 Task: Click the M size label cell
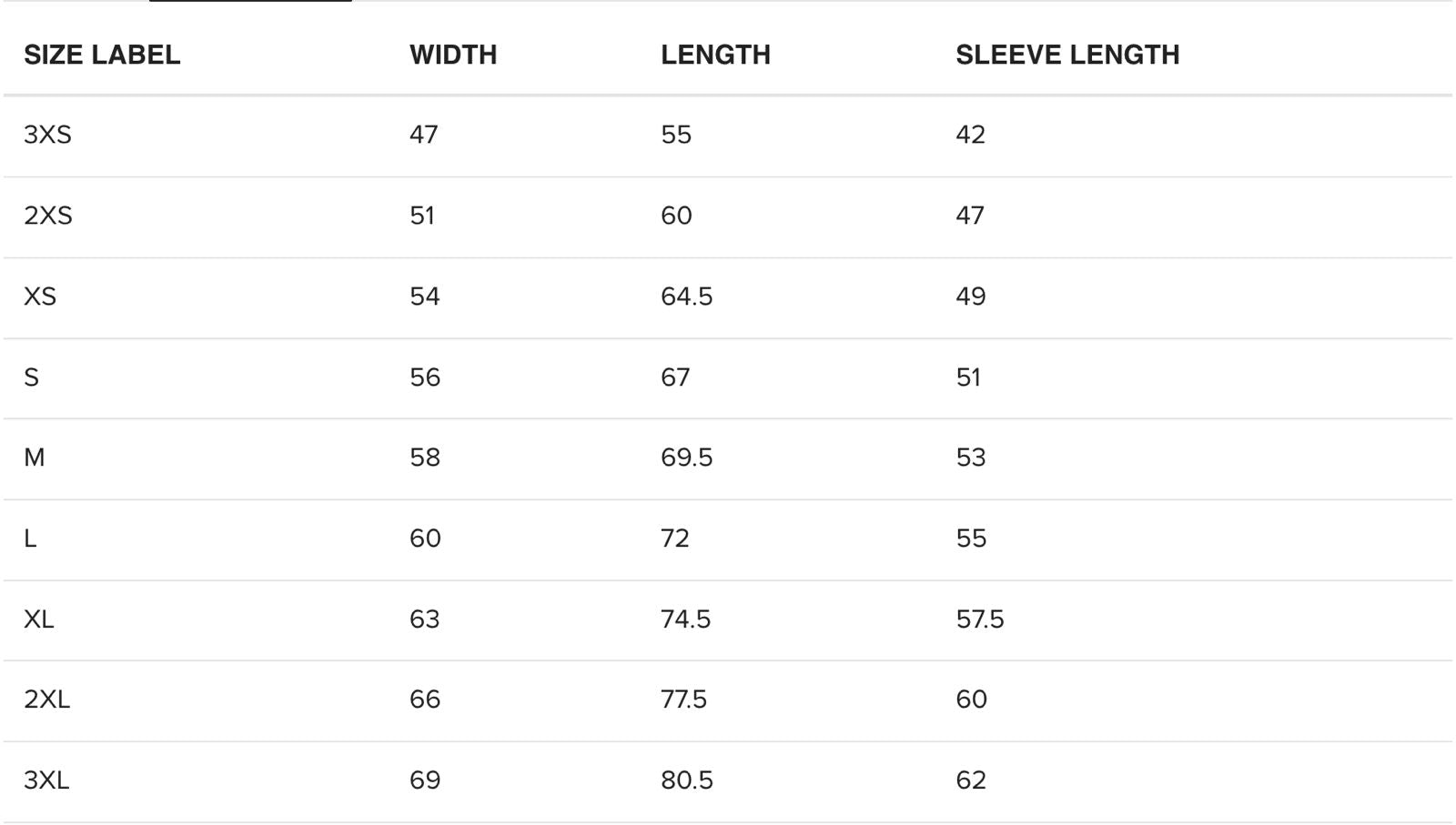[35, 458]
